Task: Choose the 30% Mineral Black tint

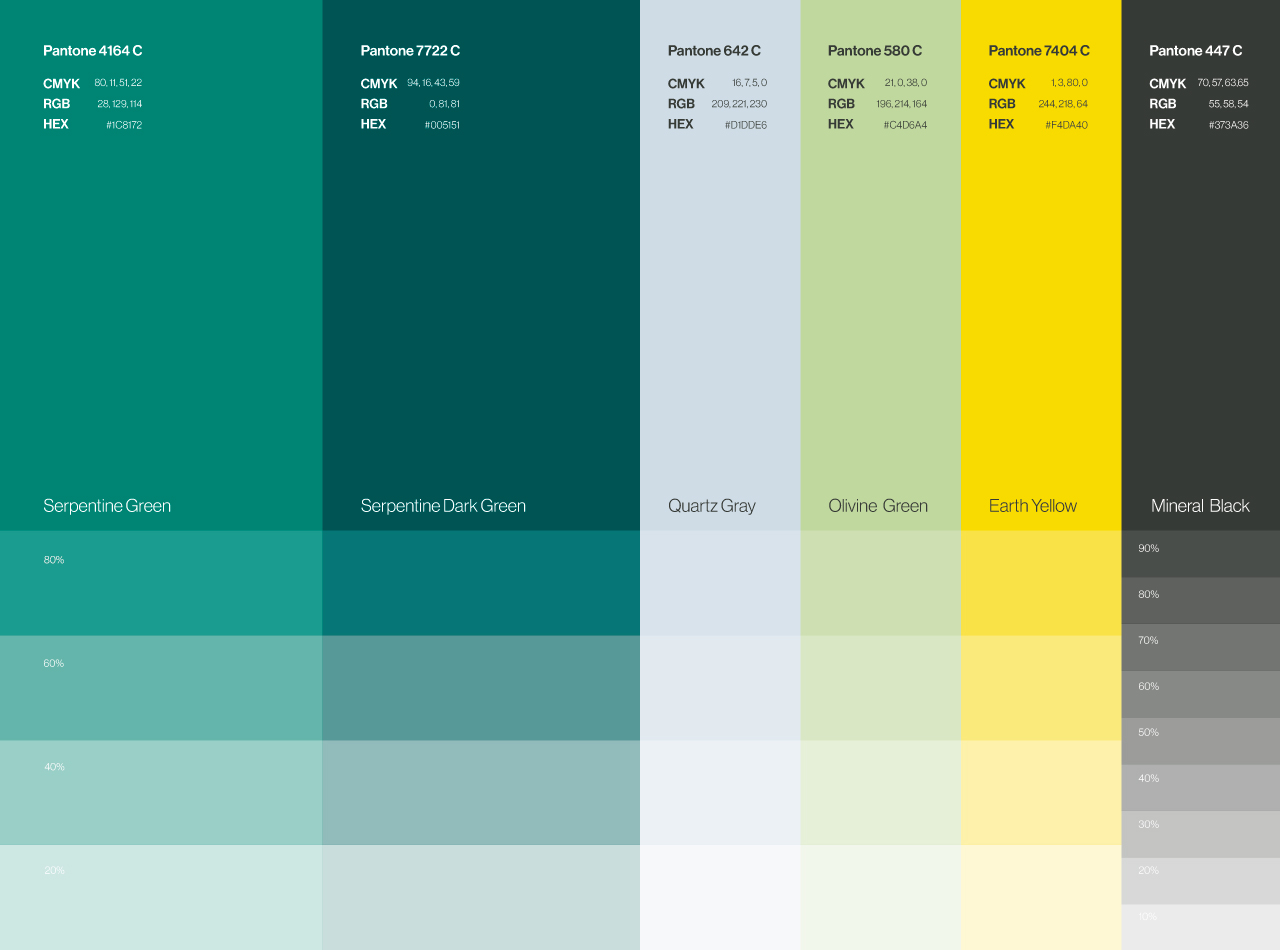Action: point(1200,833)
